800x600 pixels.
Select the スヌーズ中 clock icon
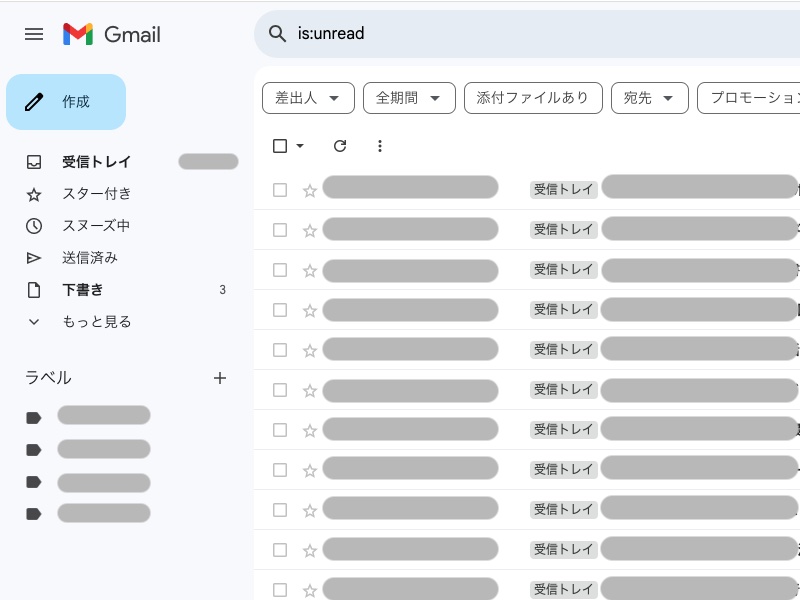[33, 226]
